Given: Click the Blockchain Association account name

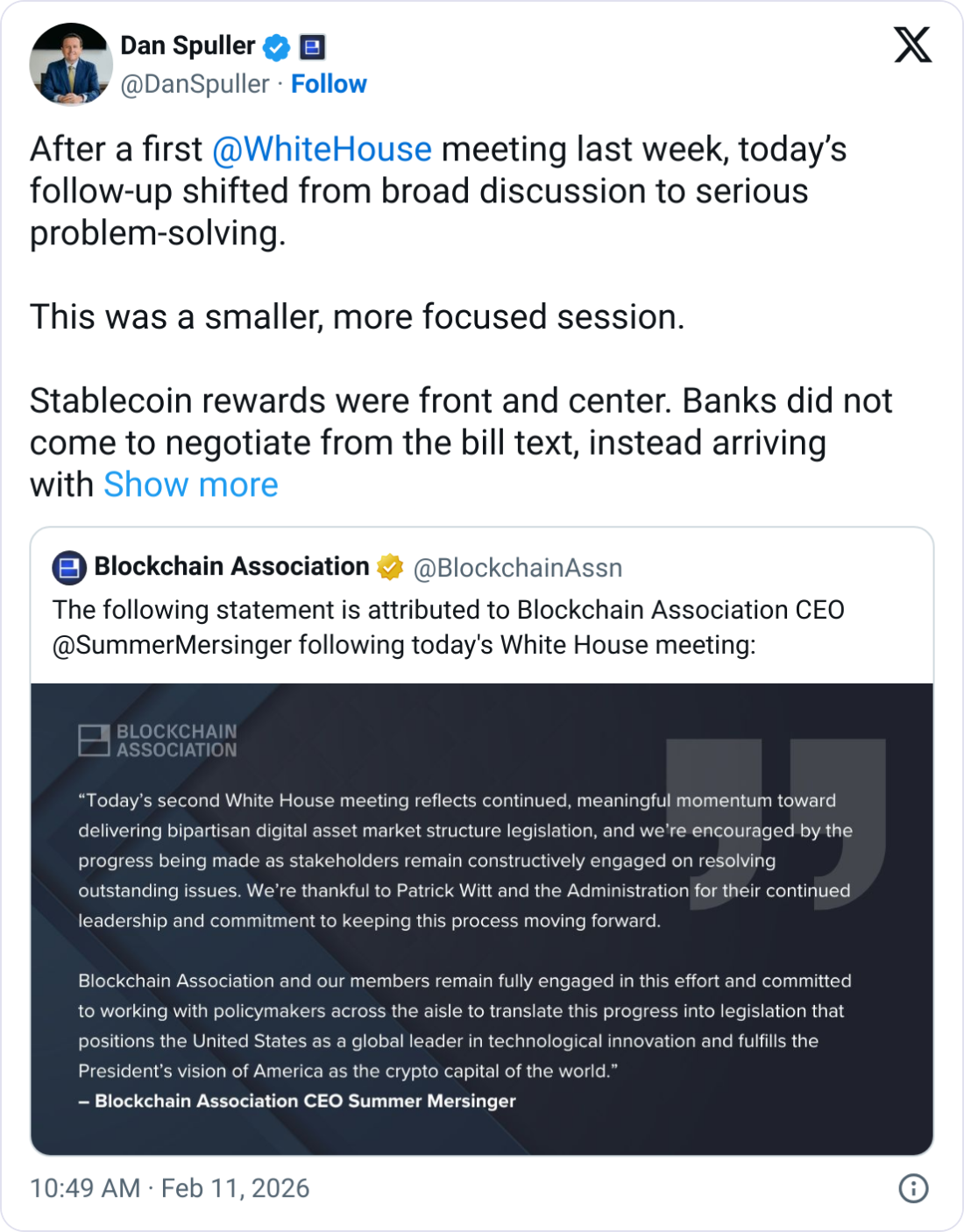Looking at the screenshot, I should point(231,567).
